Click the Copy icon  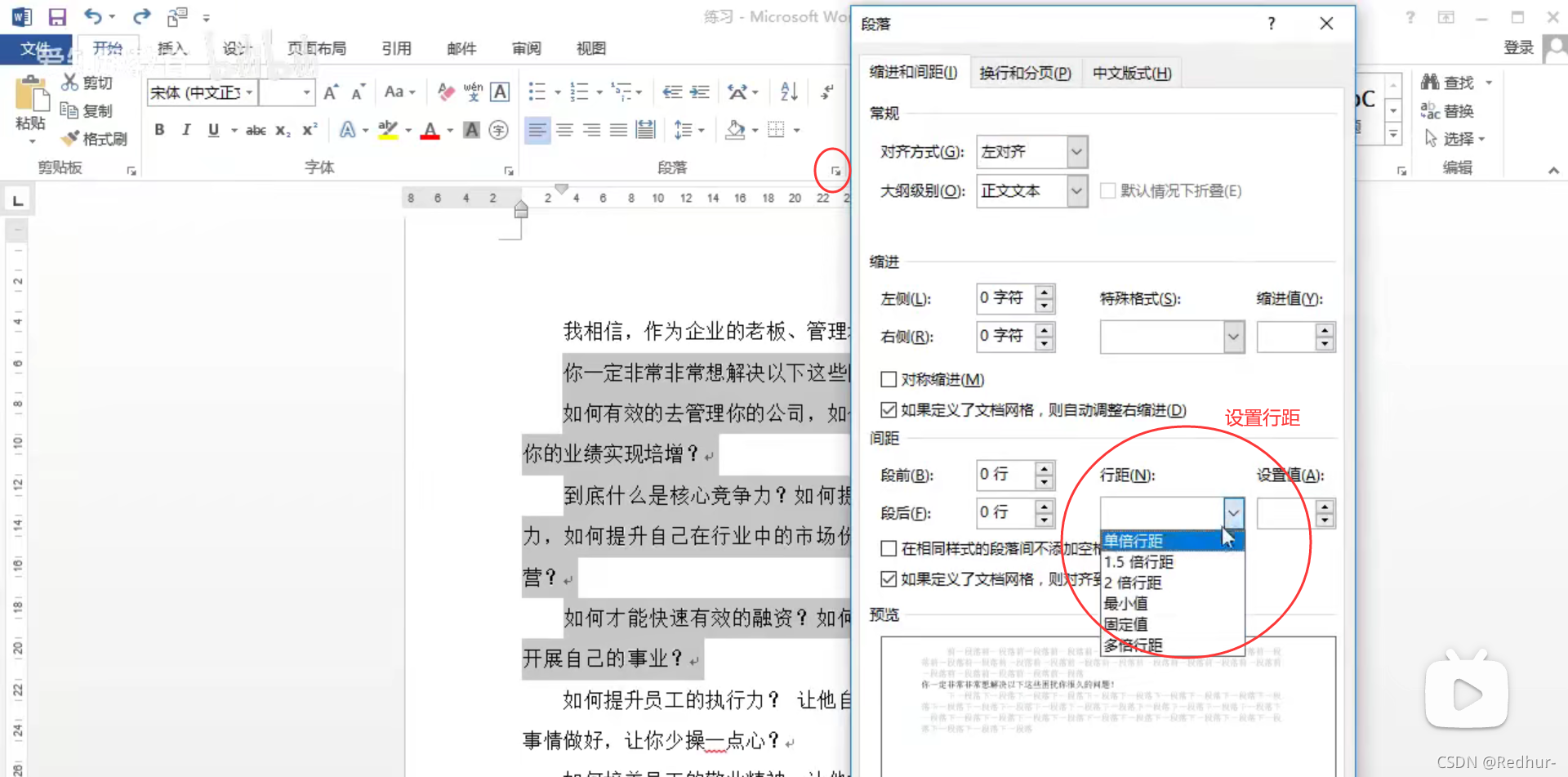pyautogui.click(x=69, y=110)
